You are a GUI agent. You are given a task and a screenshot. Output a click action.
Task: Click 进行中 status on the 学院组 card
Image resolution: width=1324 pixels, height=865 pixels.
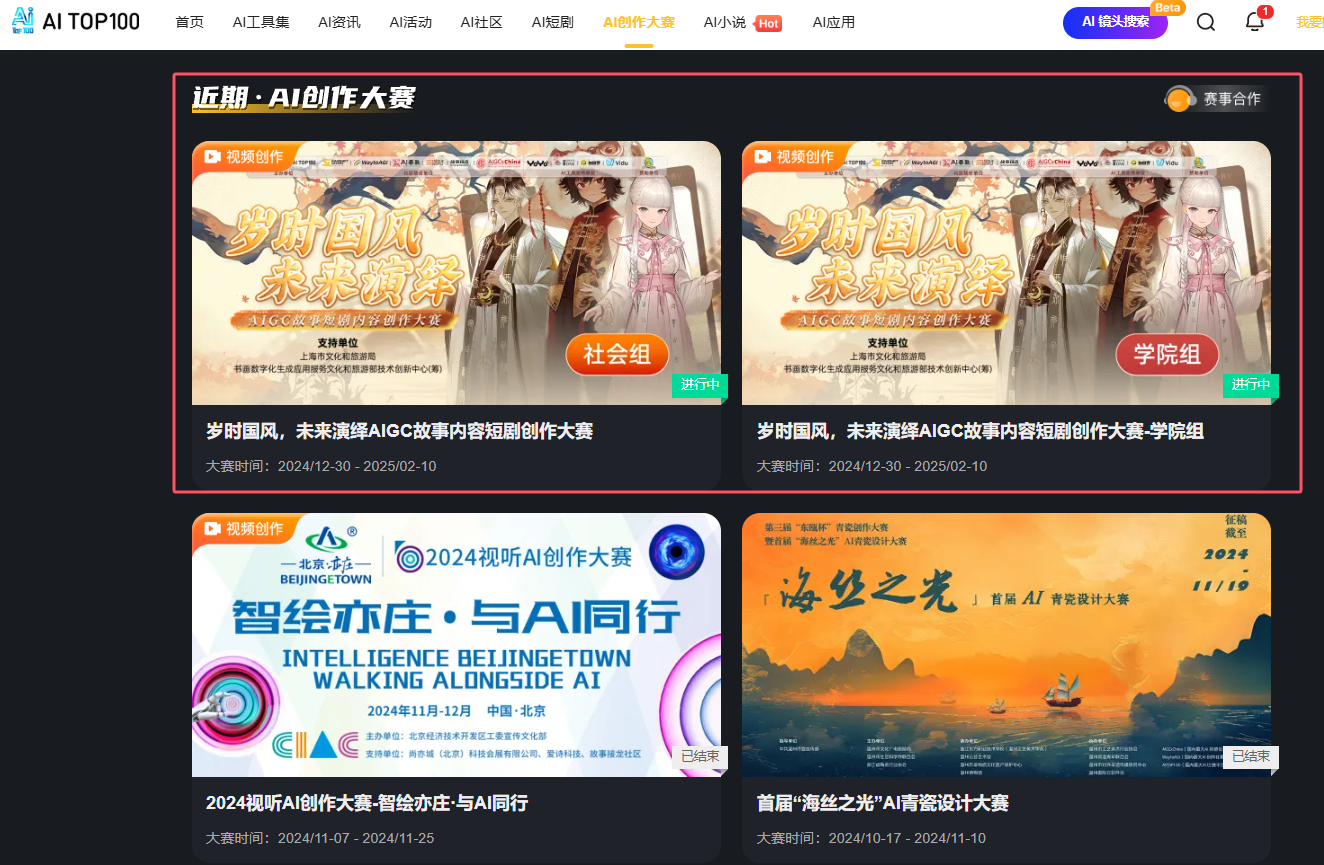(x=1250, y=385)
